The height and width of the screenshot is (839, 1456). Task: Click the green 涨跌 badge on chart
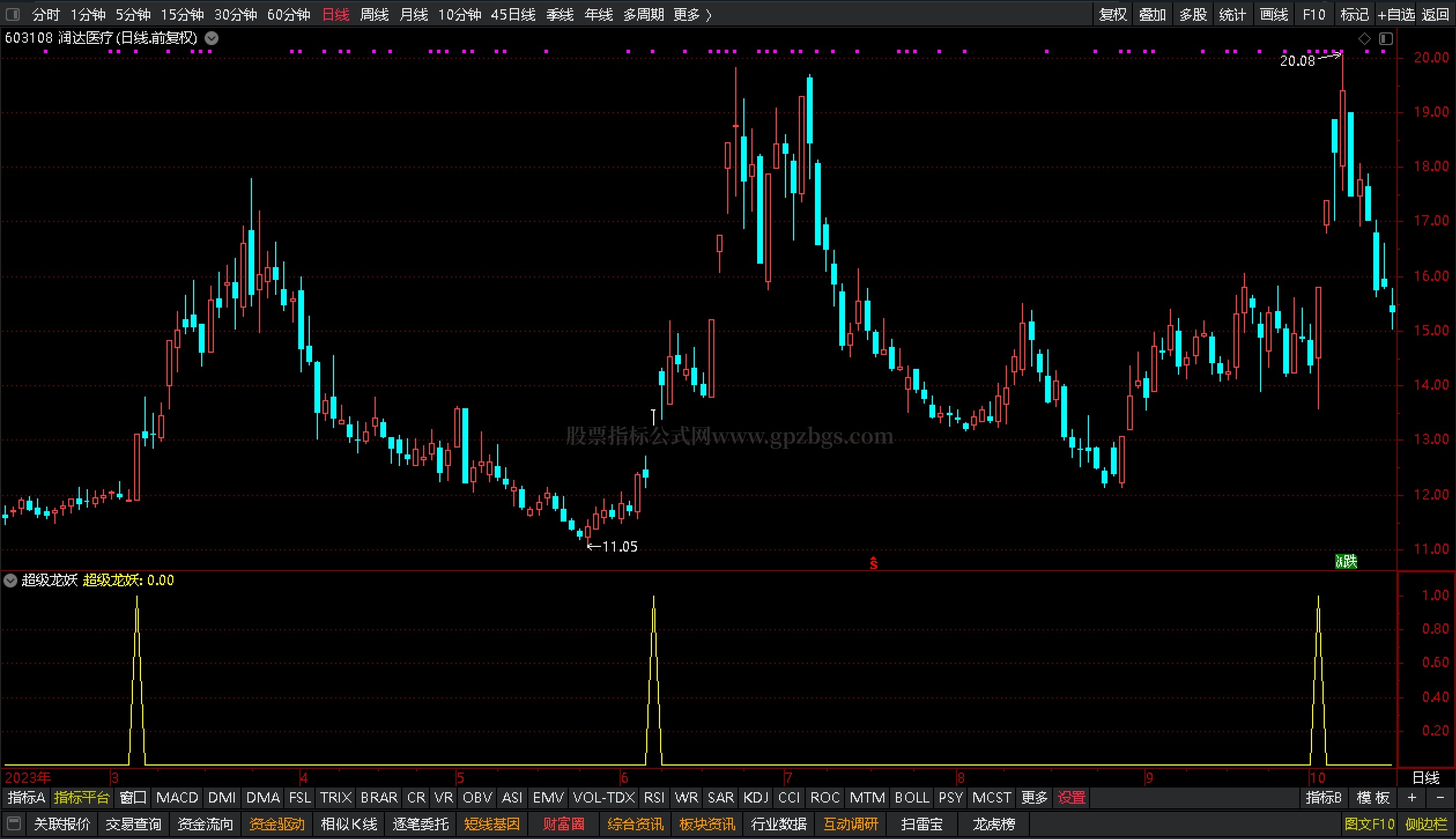coord(1346,561)
